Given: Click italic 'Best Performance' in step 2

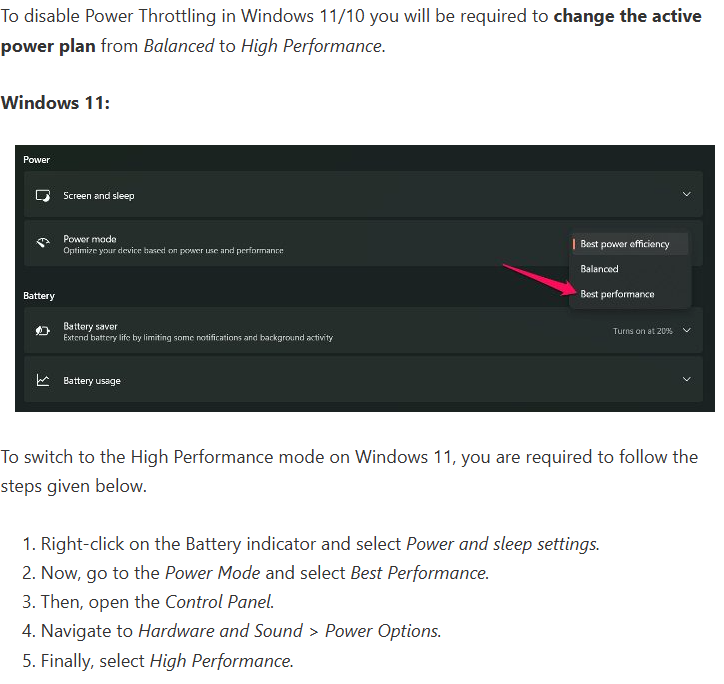Looking at the screenshot, I should point(420,573).
